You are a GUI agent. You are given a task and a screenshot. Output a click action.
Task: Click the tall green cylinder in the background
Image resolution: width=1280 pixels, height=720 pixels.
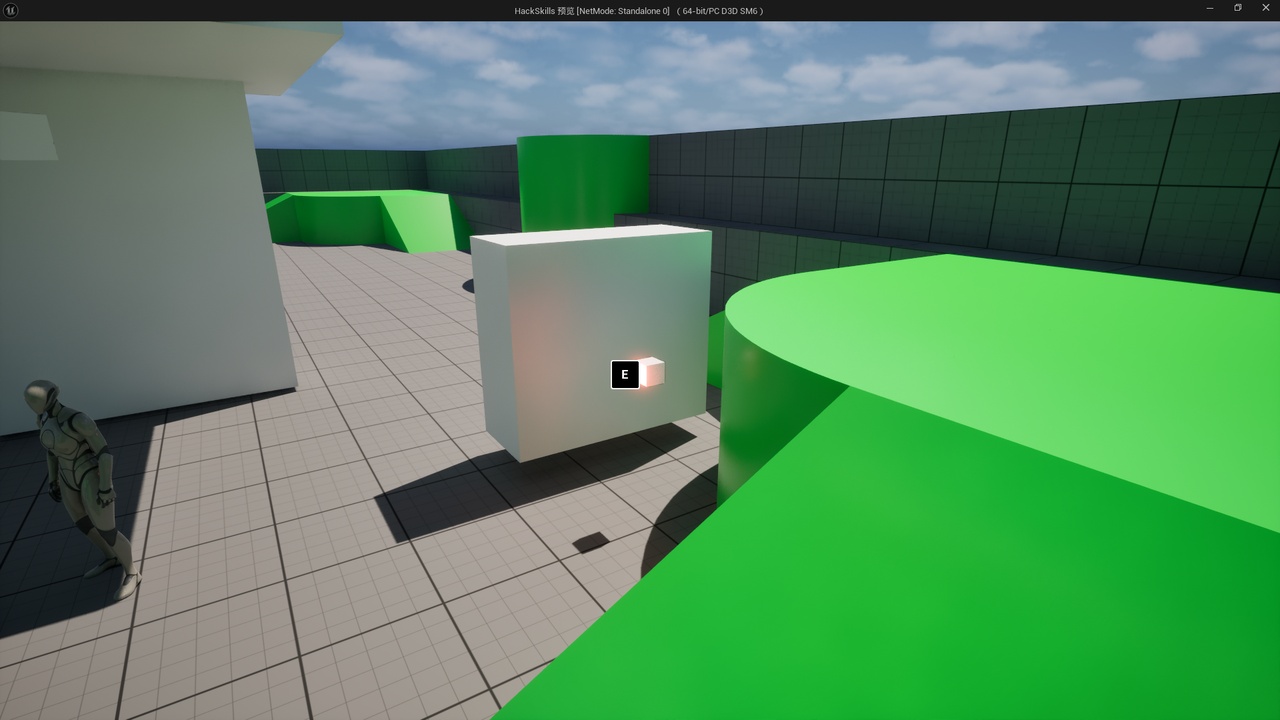(583, 183)
